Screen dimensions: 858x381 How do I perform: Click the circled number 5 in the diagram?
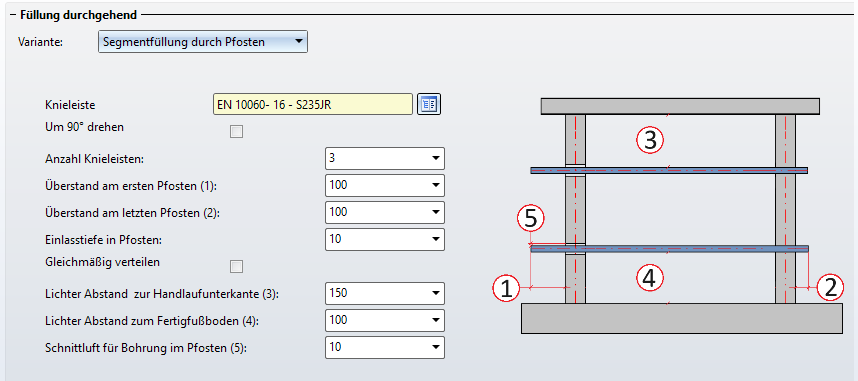531,220
